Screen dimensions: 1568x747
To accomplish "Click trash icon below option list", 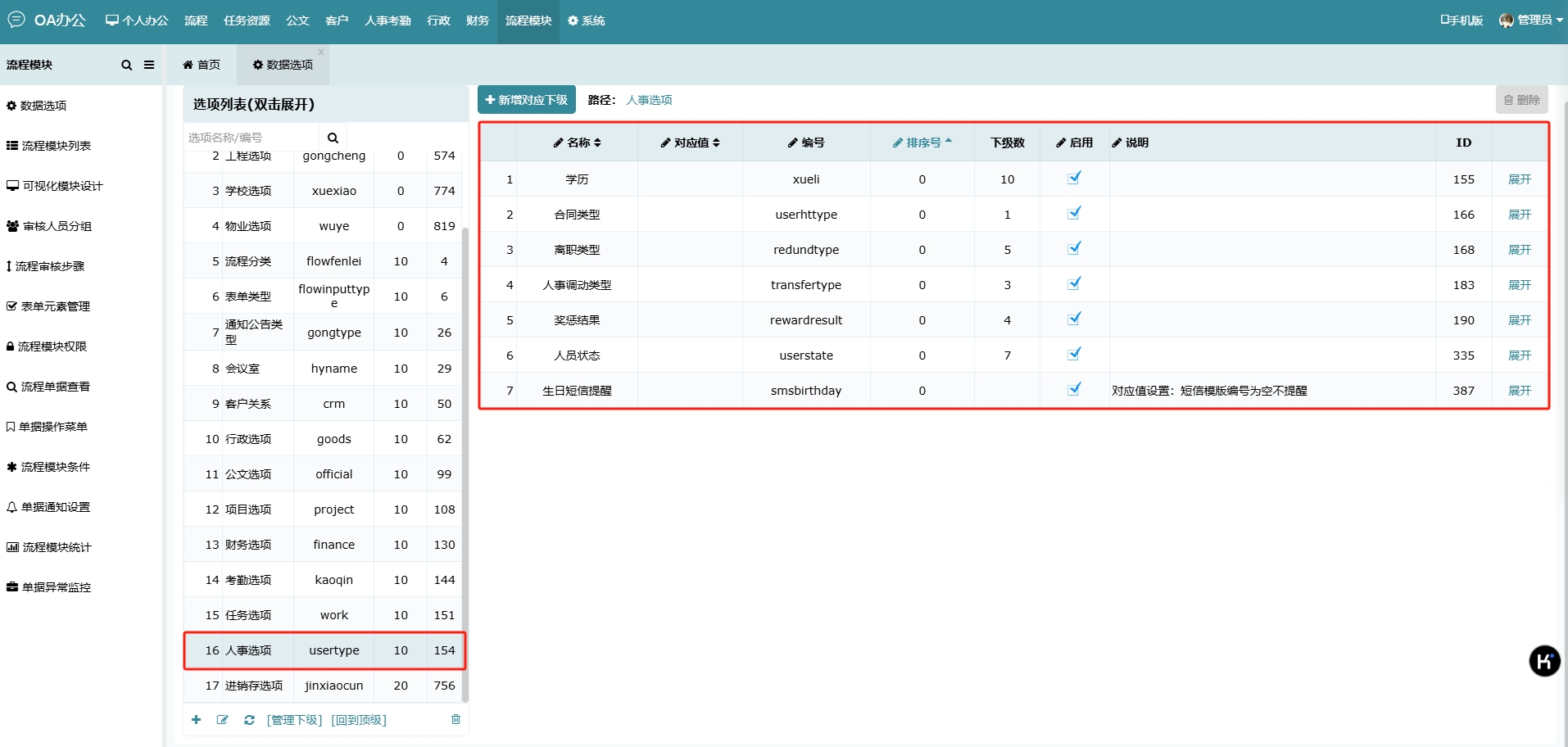I will [x=455, y=719].
